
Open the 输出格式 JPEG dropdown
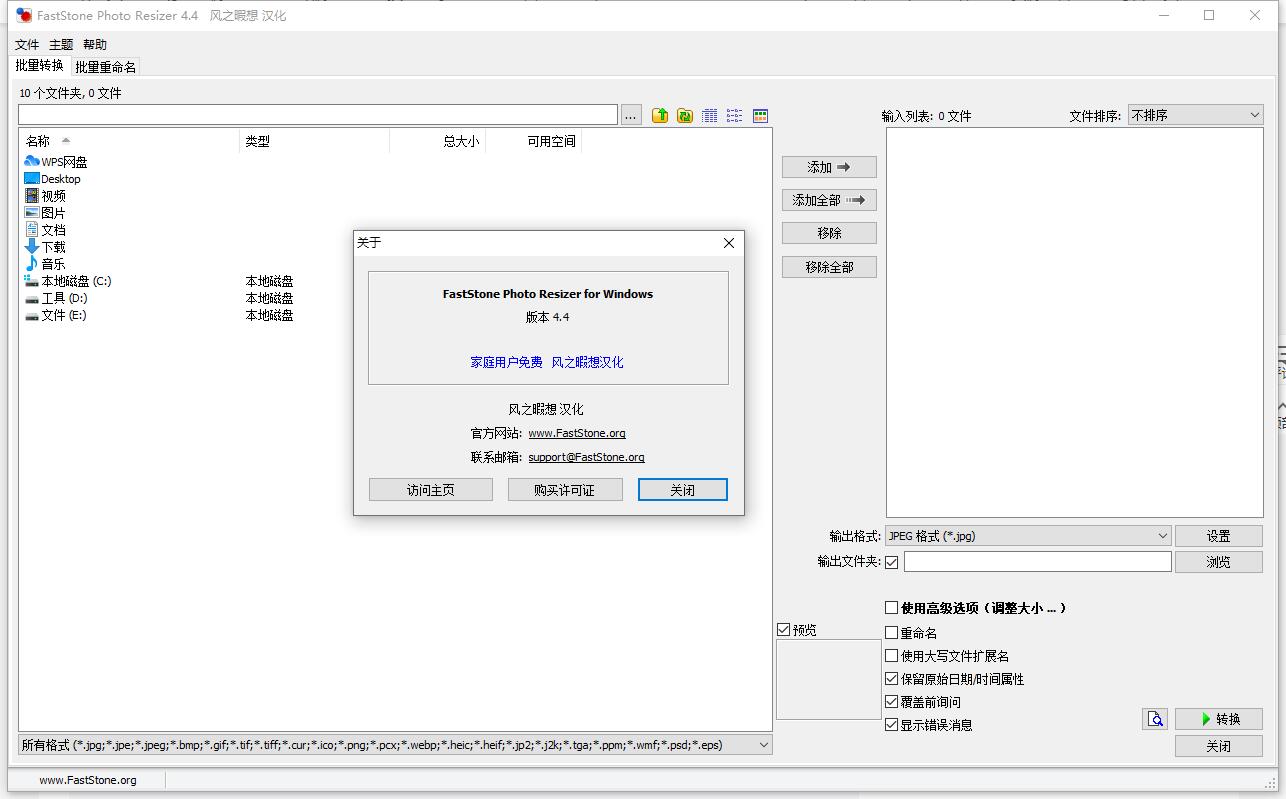click(x=1028, y=536)
